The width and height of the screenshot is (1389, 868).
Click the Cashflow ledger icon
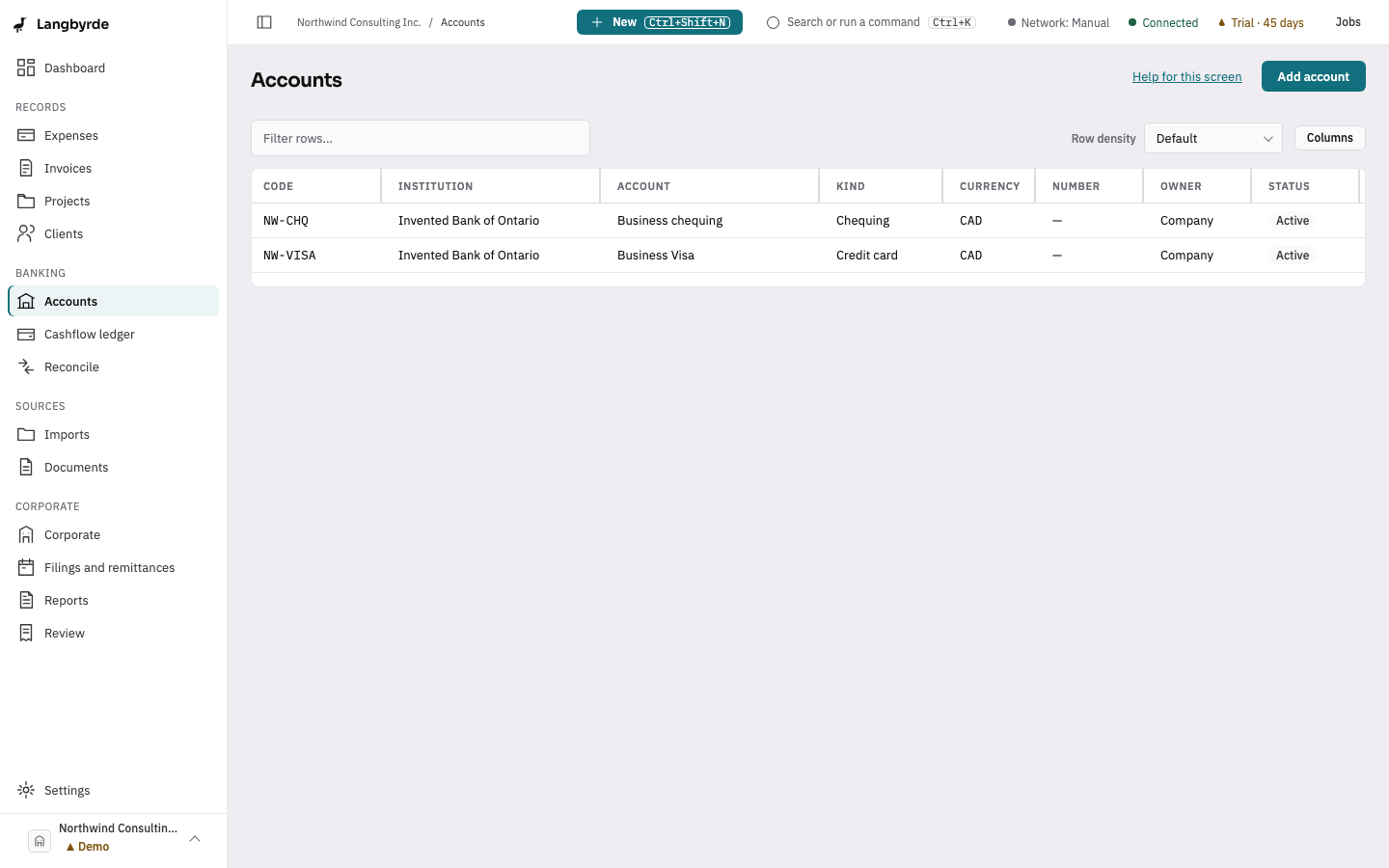[26, 334]
